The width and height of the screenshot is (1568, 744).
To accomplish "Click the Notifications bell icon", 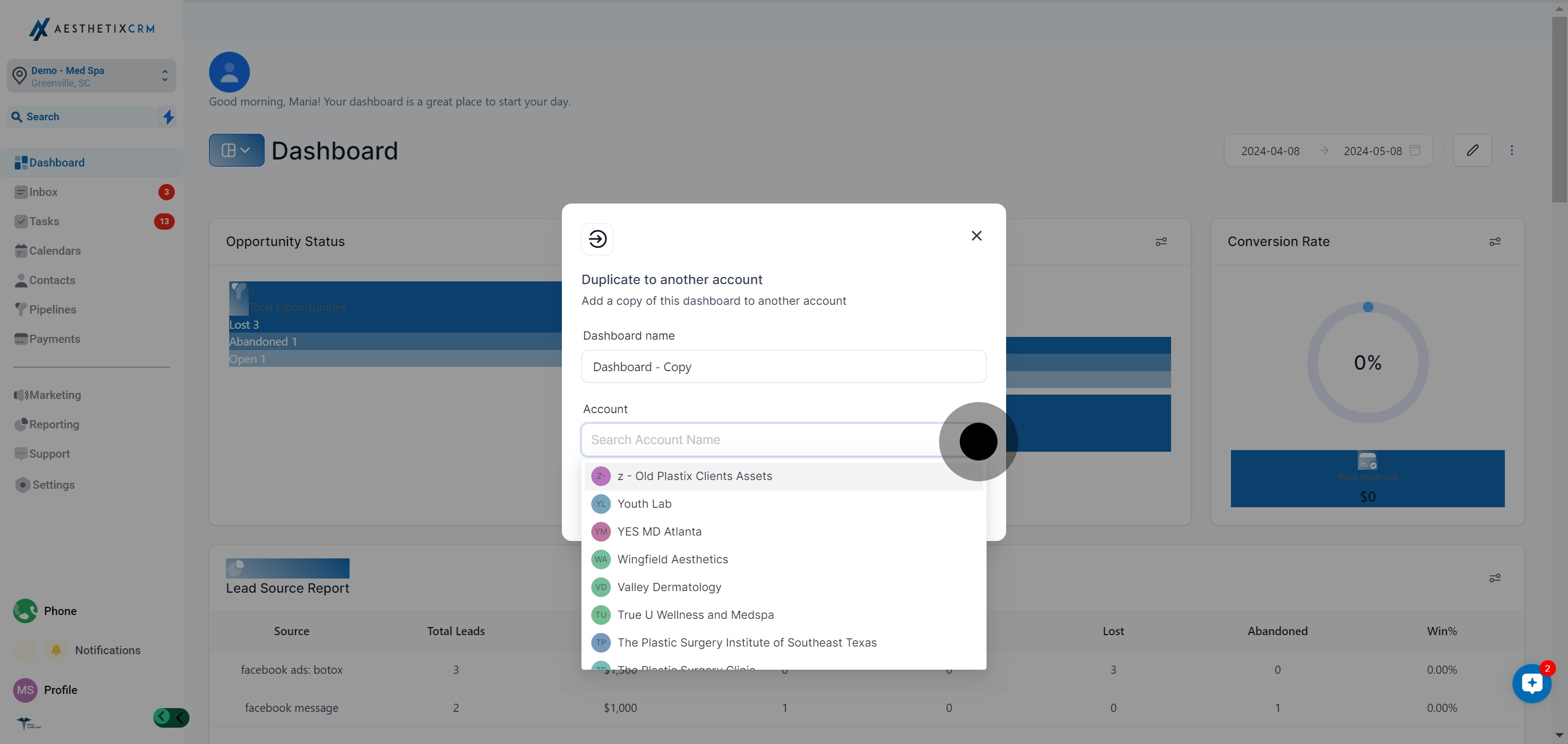I will (56, 650).
